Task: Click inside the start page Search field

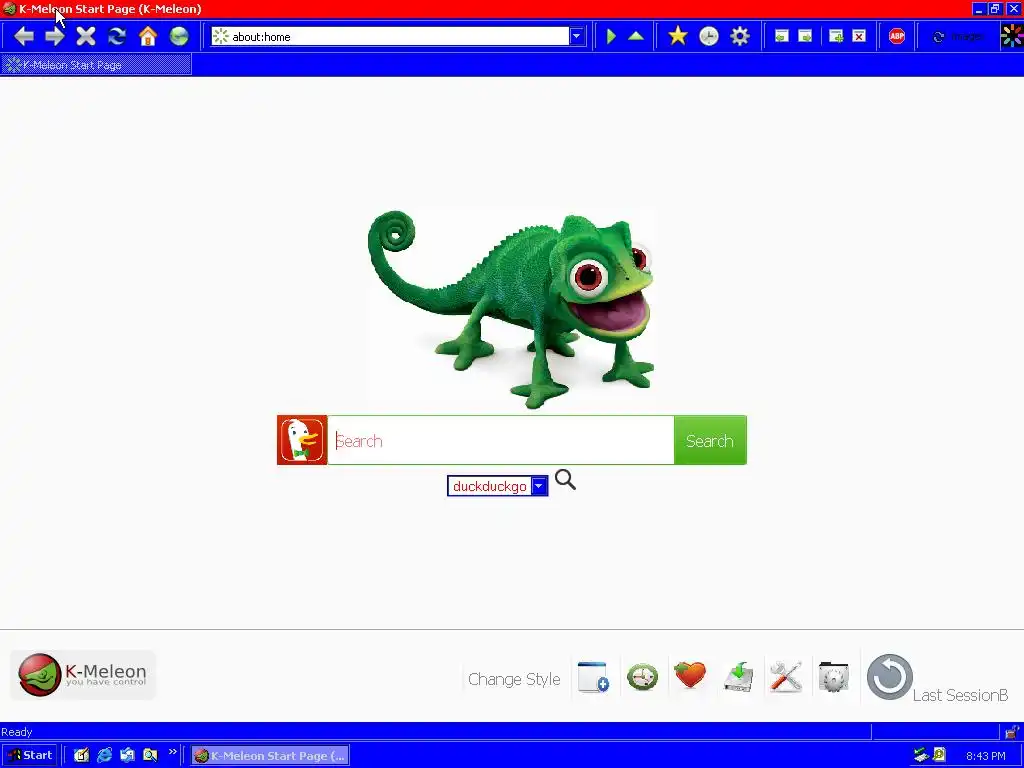Action: [500, 440]
